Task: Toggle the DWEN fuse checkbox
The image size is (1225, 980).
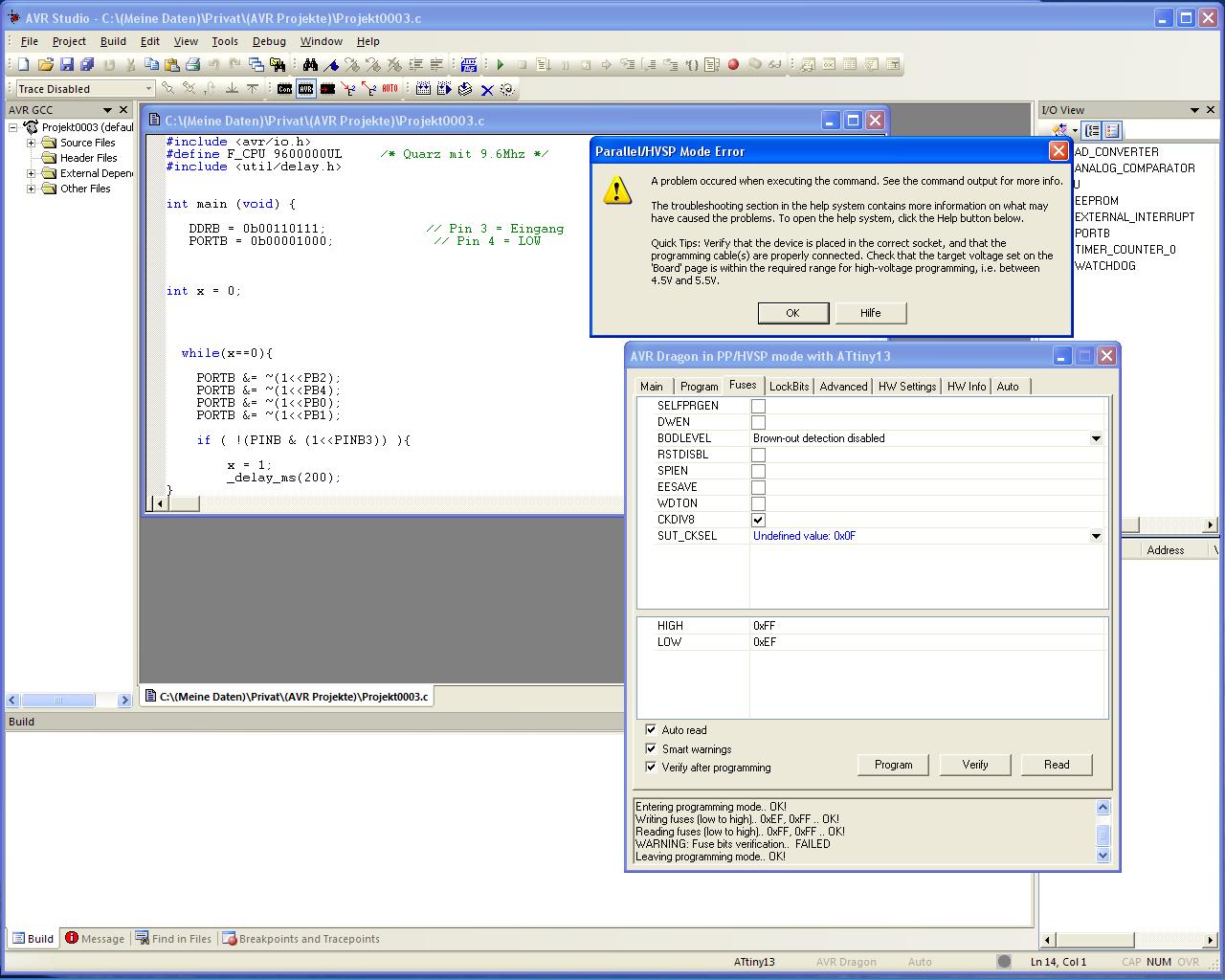Action: (758, 422)
